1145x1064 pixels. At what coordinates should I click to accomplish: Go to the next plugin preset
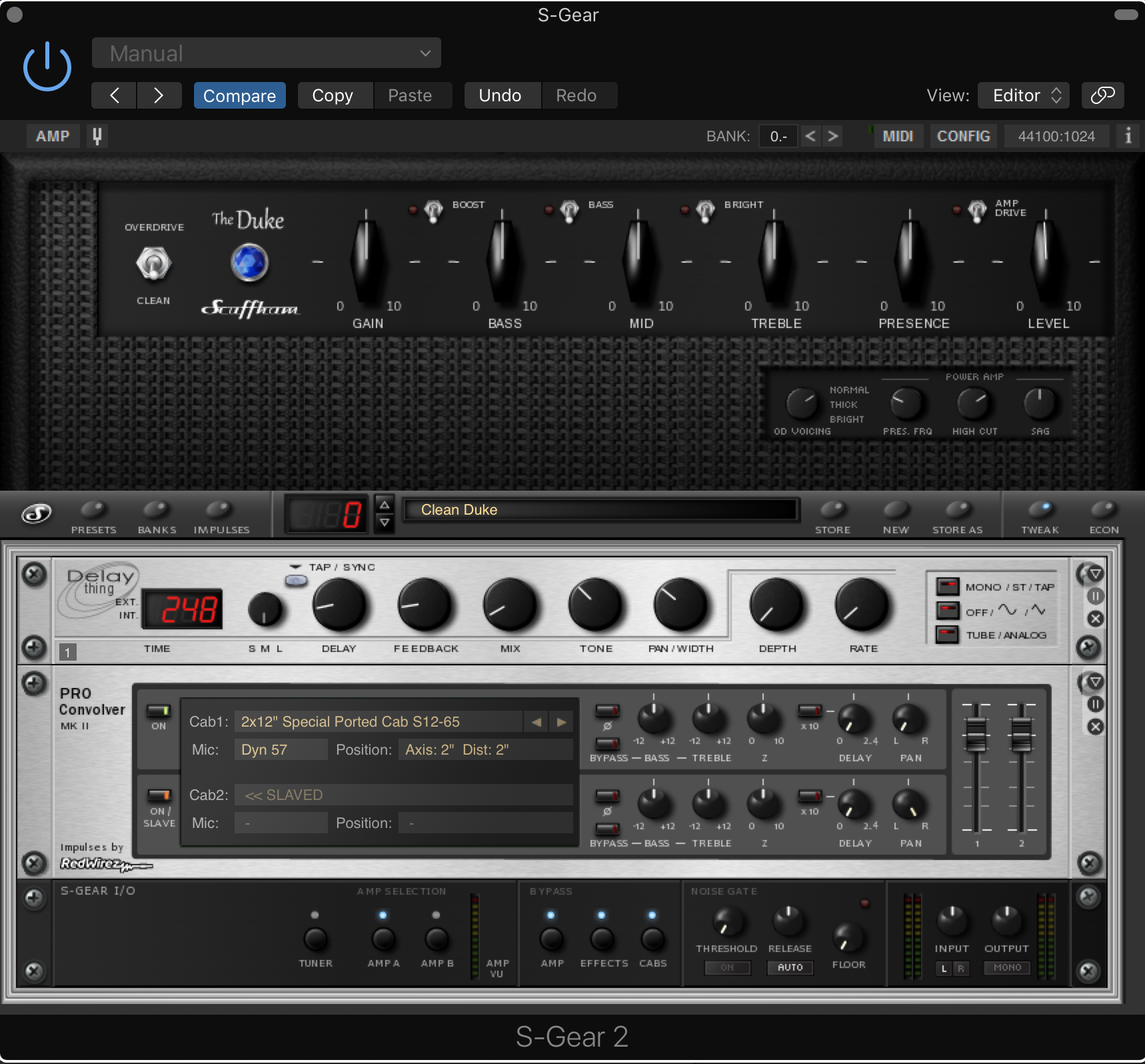click(159, 95)
